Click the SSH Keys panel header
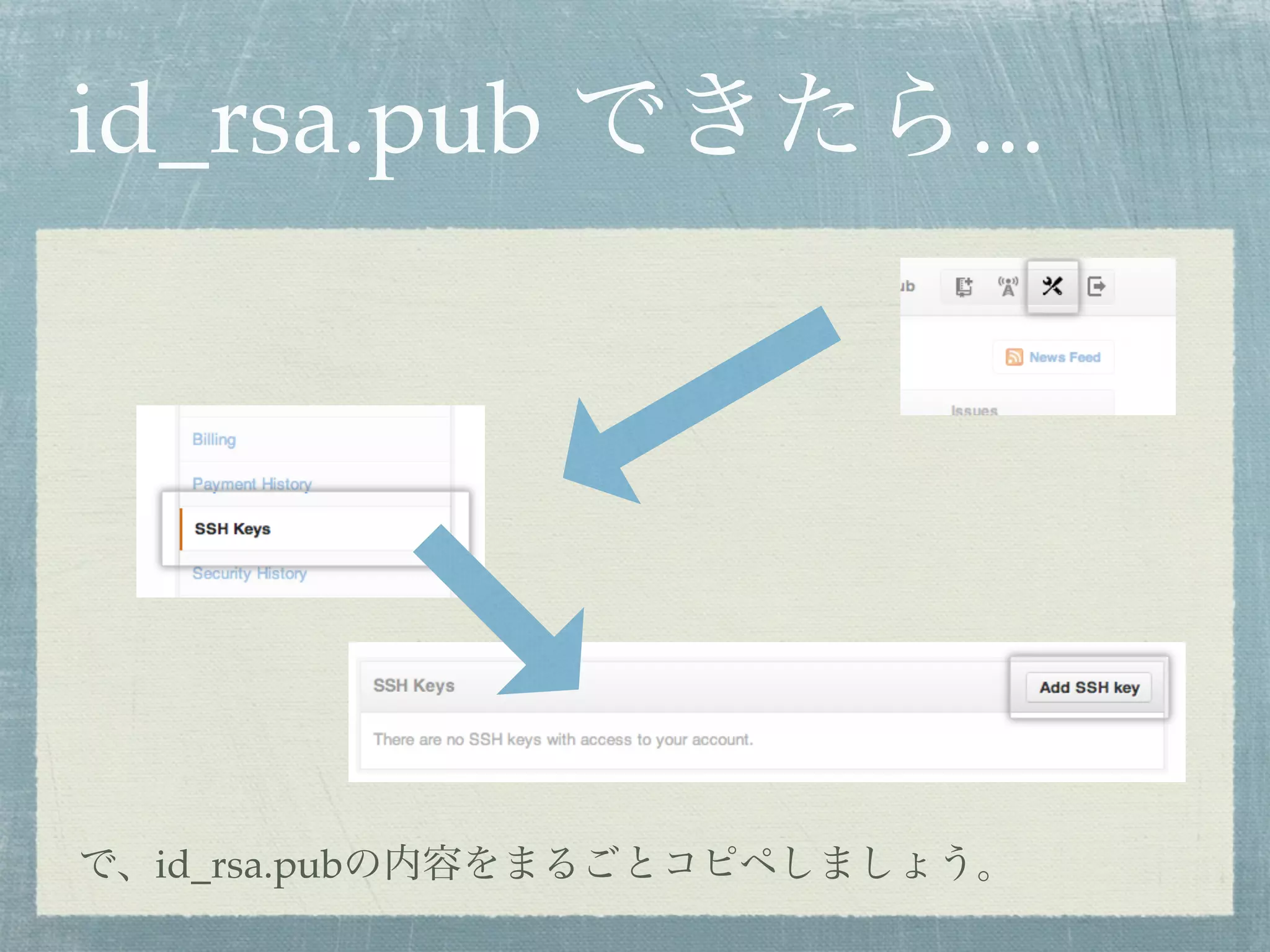This screenshot has width=1270, height=952. 762,686
